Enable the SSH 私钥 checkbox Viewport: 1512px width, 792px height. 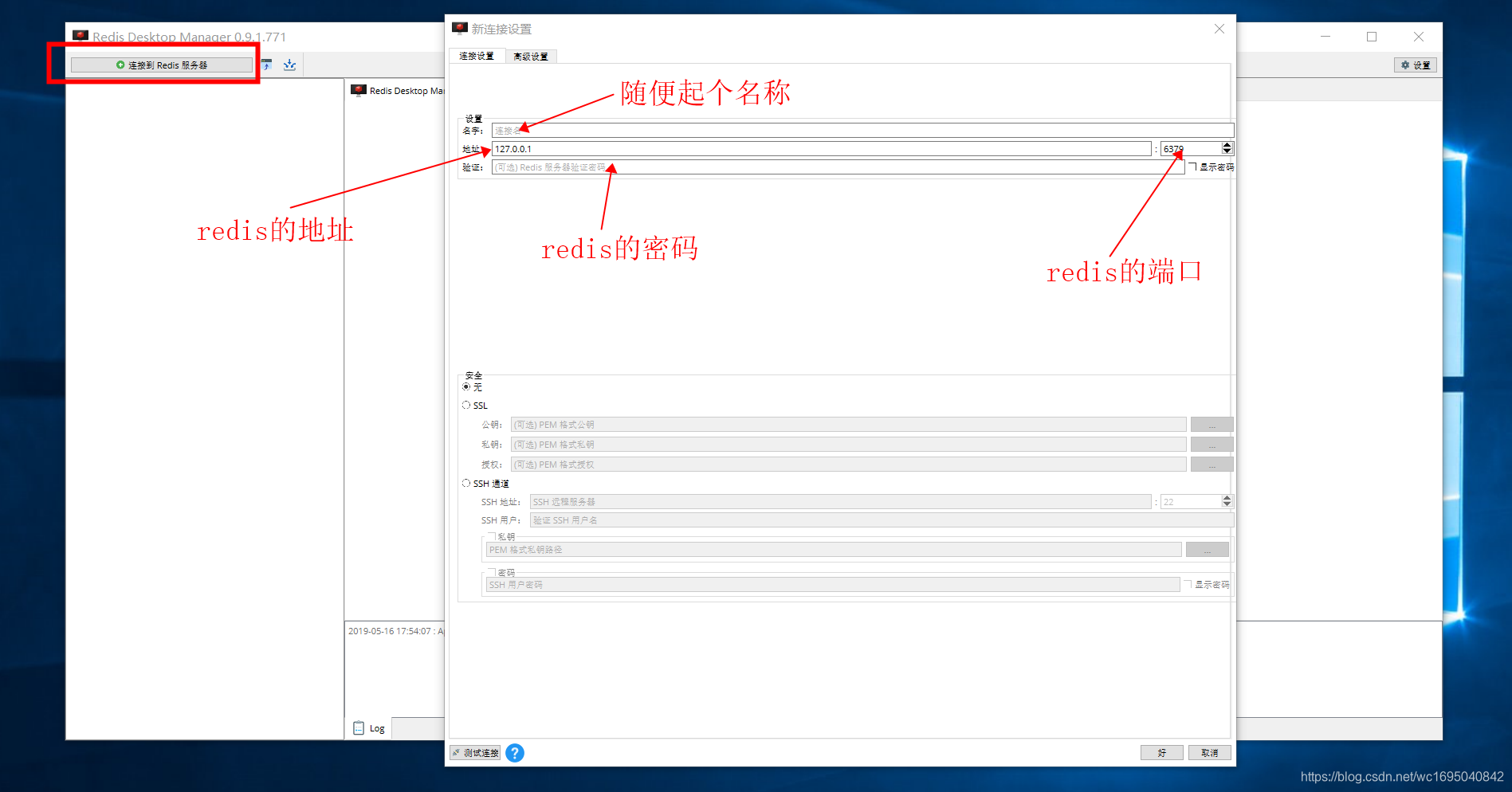coord(492,536)
